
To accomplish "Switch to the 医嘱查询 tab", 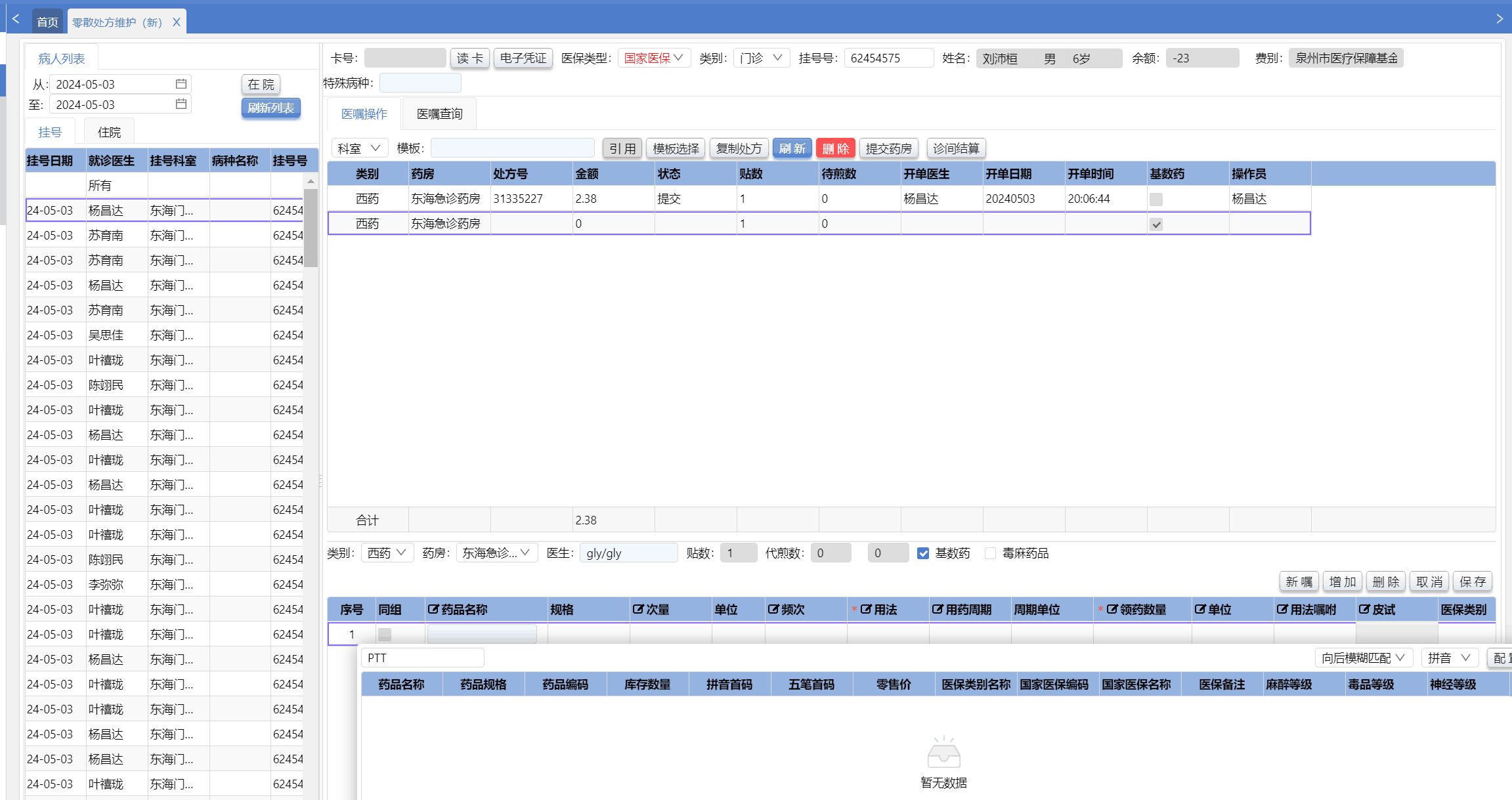I will click(x=439, y=114).
